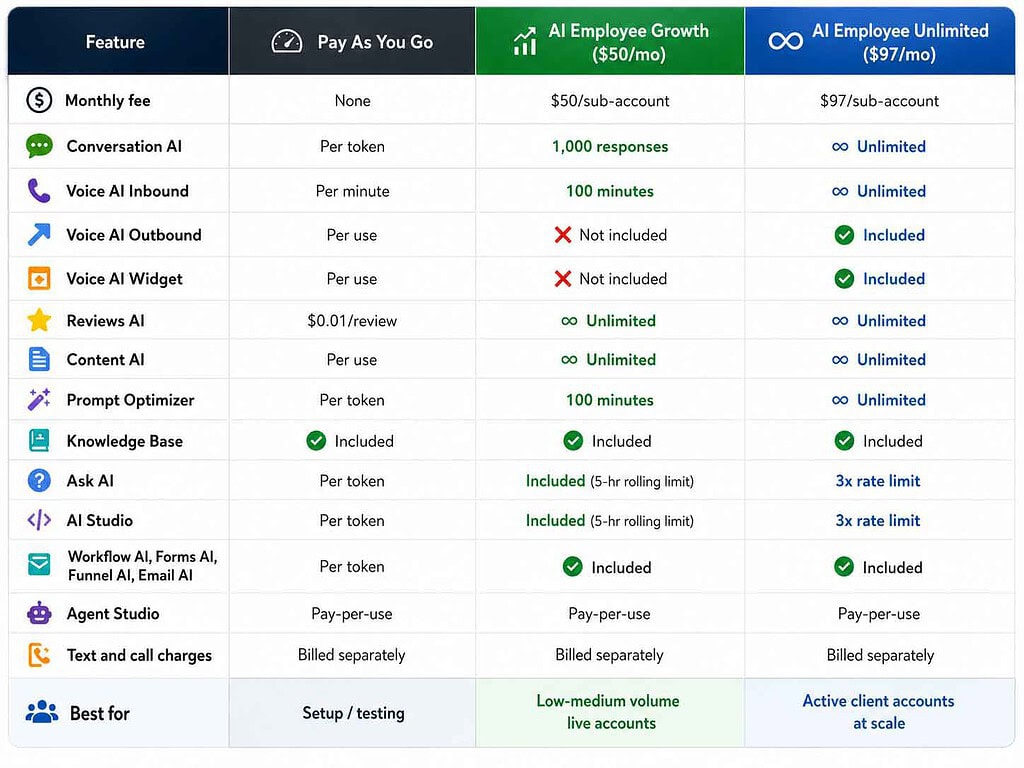The image size is (1024, 768).
Task: Click the "1,000 responses" cell
Action: point(610,146)
